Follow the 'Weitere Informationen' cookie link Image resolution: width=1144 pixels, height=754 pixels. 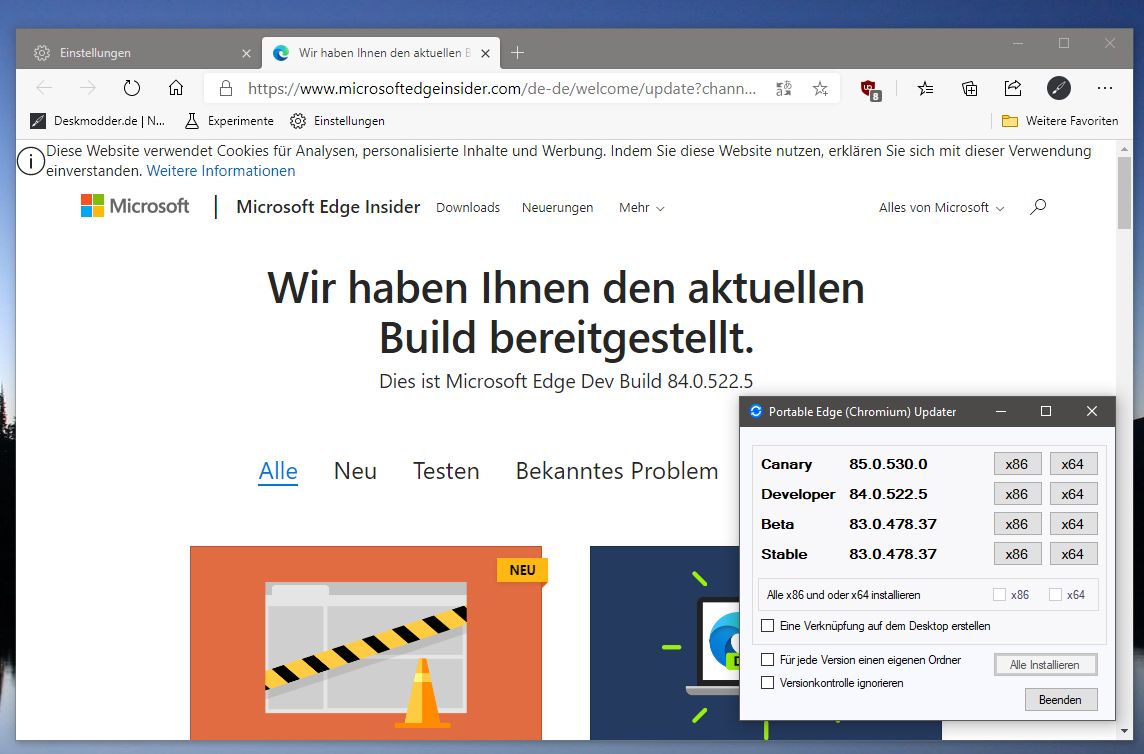(221, 171)
